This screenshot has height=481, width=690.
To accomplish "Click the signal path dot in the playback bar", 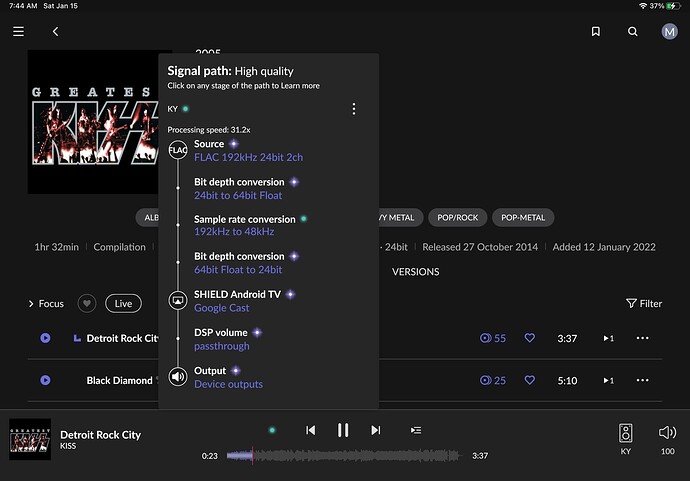I will 272,430.
